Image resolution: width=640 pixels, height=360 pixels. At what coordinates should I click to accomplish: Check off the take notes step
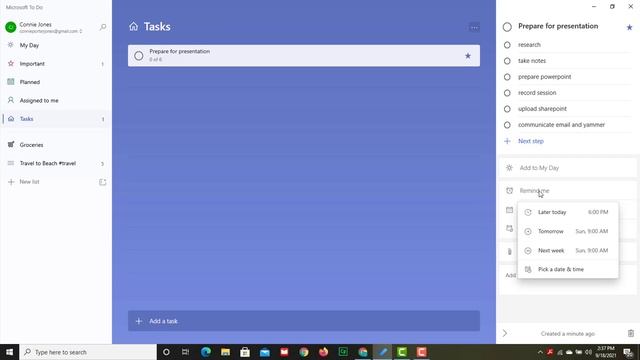[507, 61]
